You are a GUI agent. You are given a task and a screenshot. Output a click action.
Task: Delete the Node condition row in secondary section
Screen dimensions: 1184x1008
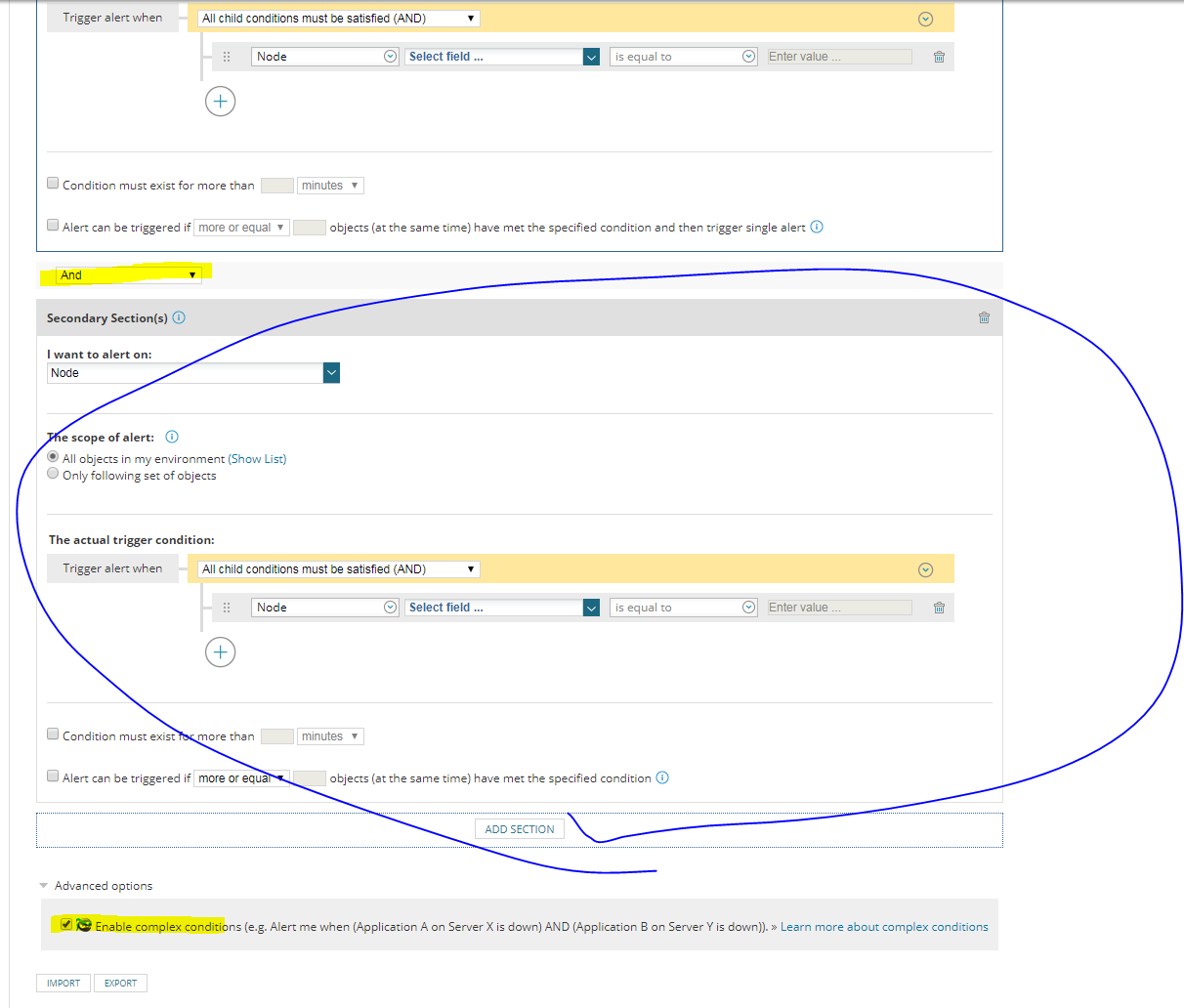(939, 608)
